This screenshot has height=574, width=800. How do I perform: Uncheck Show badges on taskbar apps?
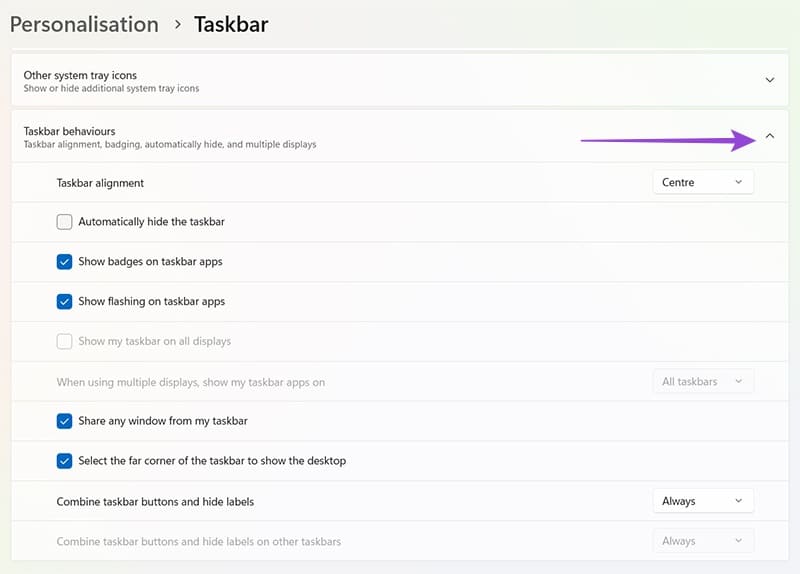pos(65,262)
